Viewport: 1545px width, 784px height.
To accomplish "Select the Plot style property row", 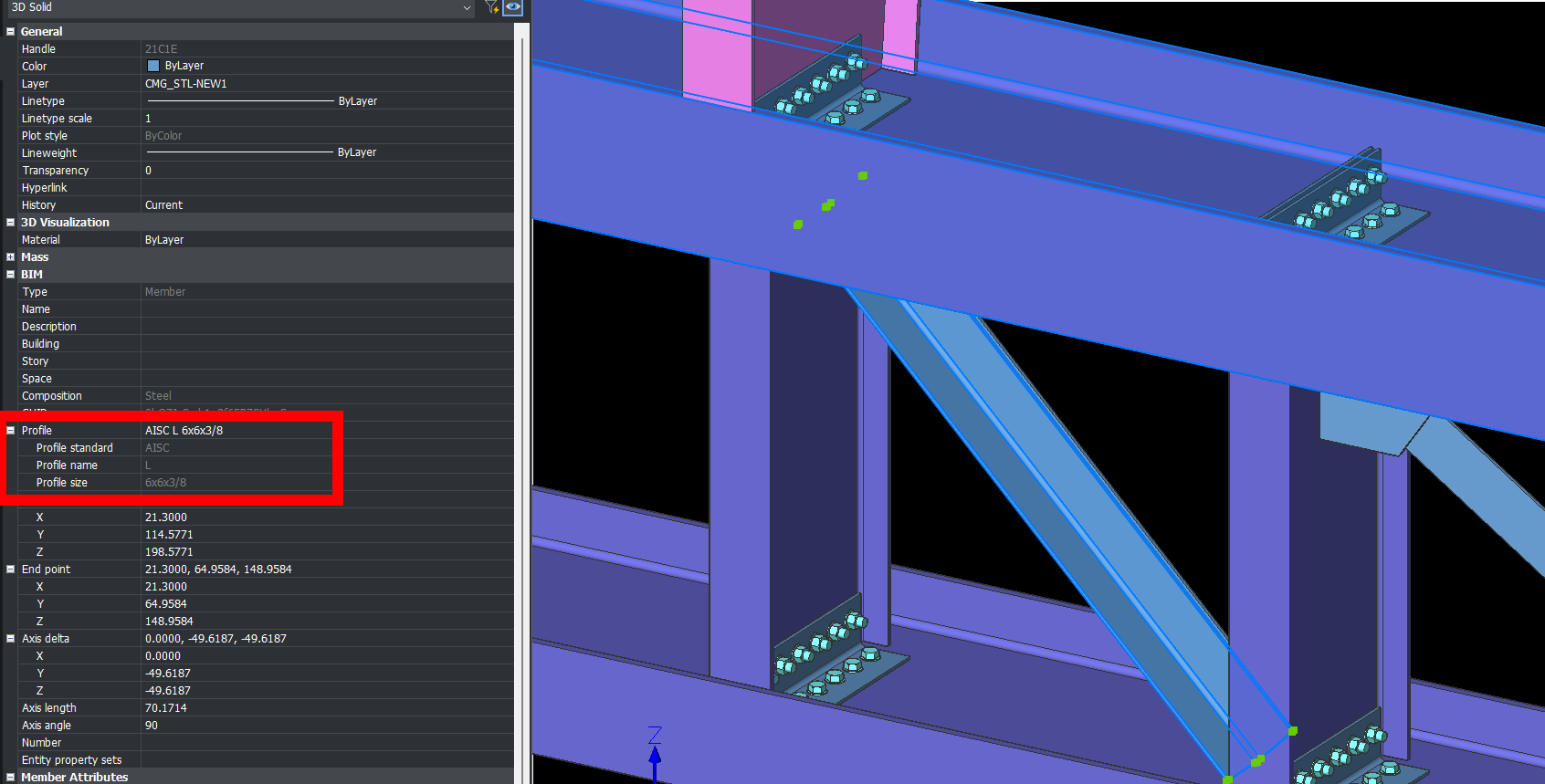I will 266,136.
